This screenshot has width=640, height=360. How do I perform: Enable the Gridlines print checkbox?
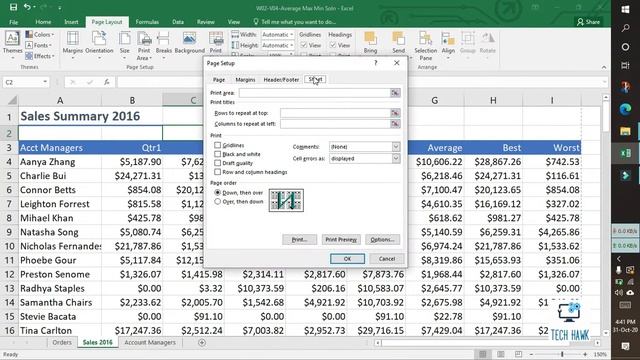pyautogui.click(x=218, y=145)
